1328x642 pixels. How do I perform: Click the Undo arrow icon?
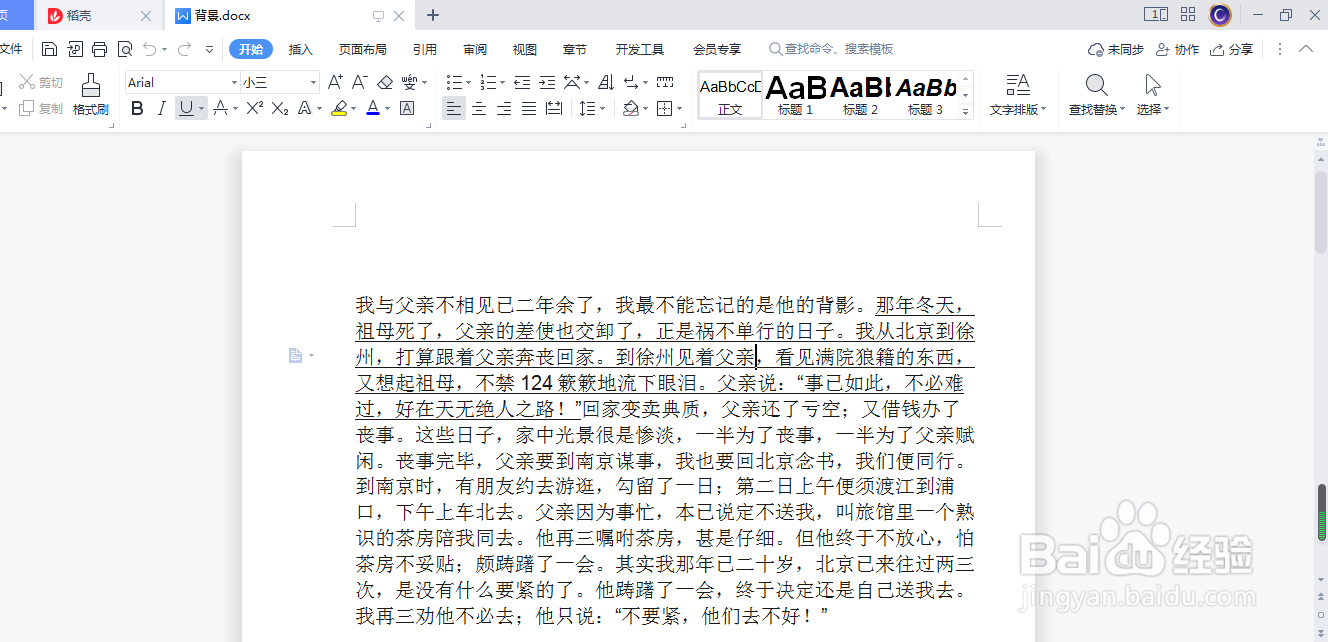pyautogui.click(x=149, y=49)
